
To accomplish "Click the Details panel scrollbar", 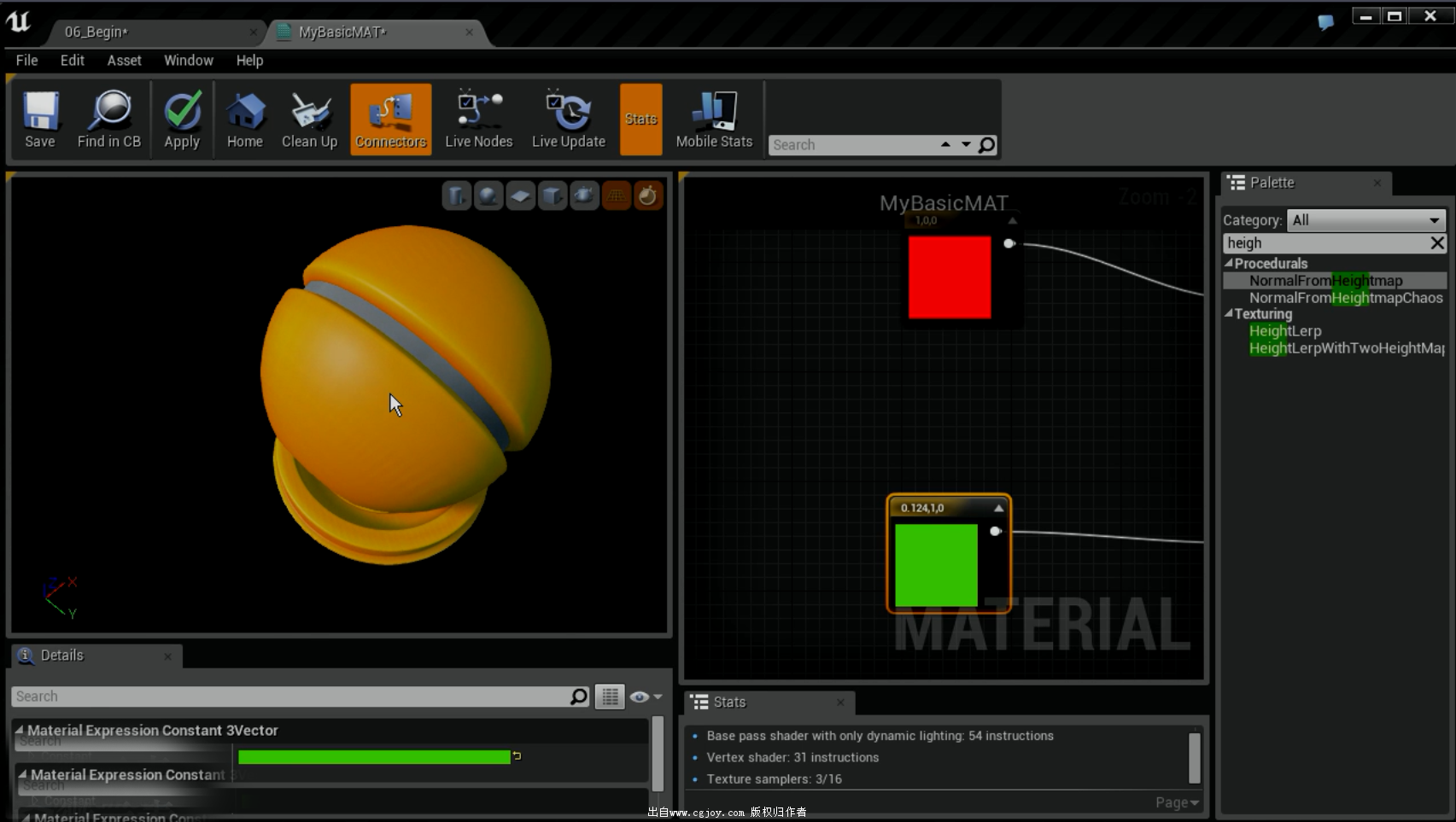I will coord(658,755).
